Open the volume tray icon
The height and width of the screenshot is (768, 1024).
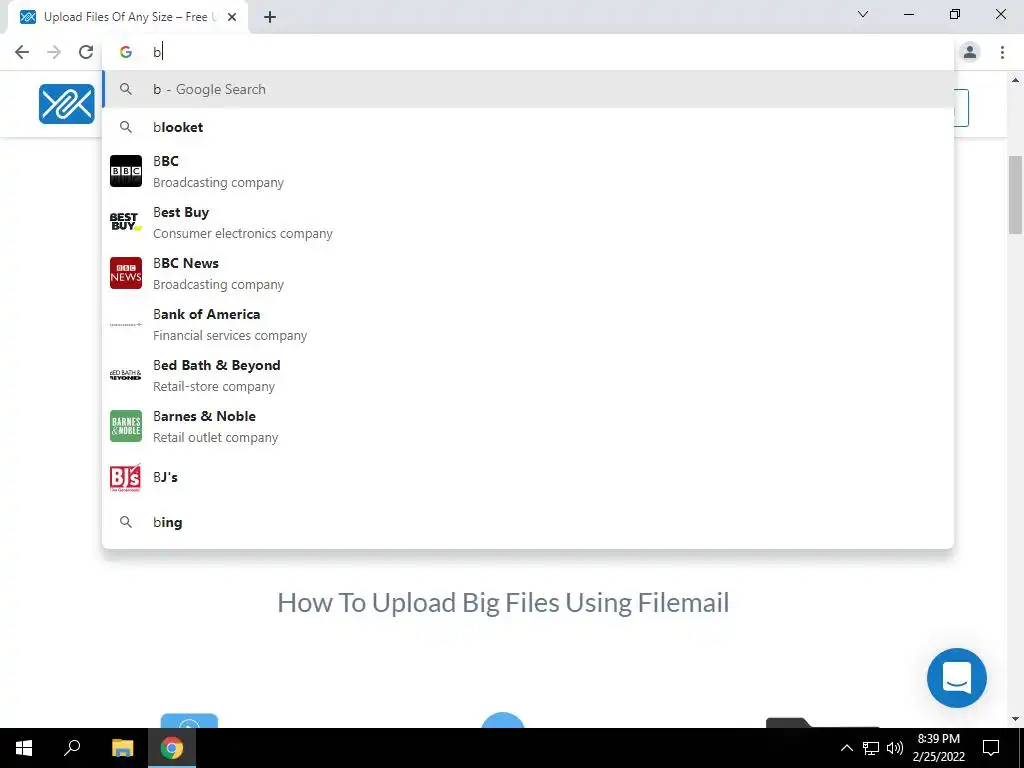coord(895,748)
